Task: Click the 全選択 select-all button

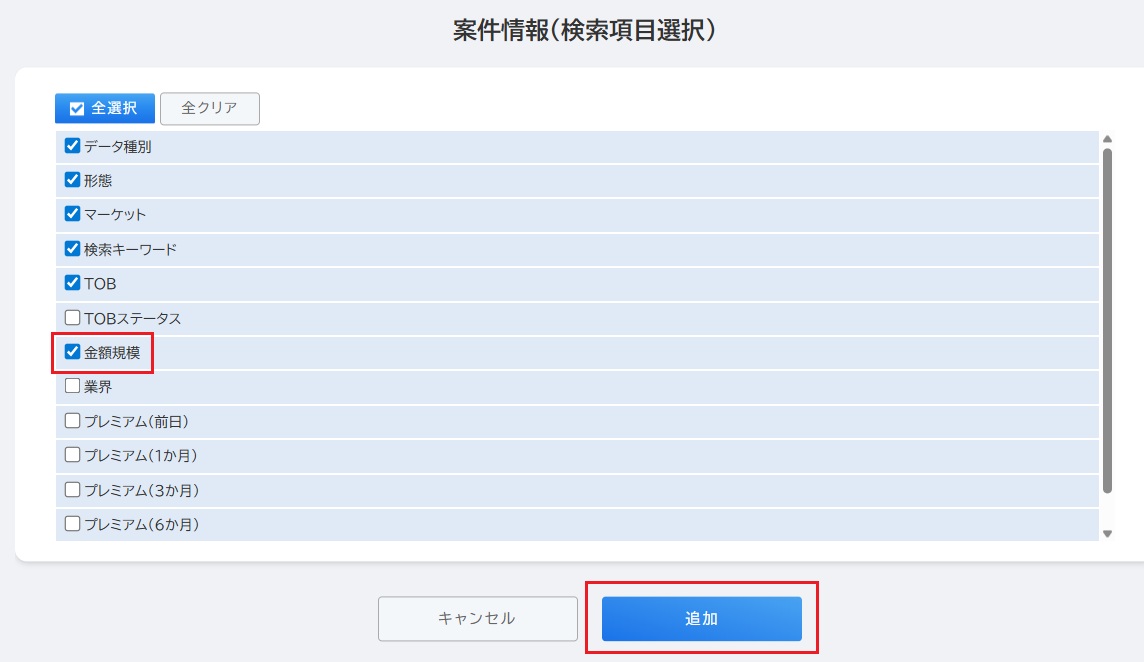Action: point(104,108)
